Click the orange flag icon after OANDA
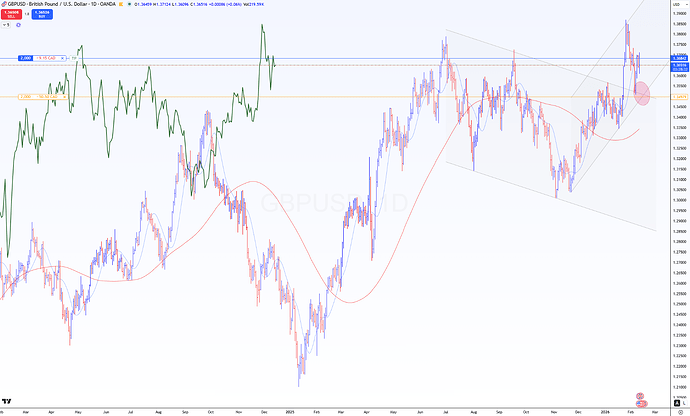The width and height of the screenshot is (690, 416). pos(121,4)
